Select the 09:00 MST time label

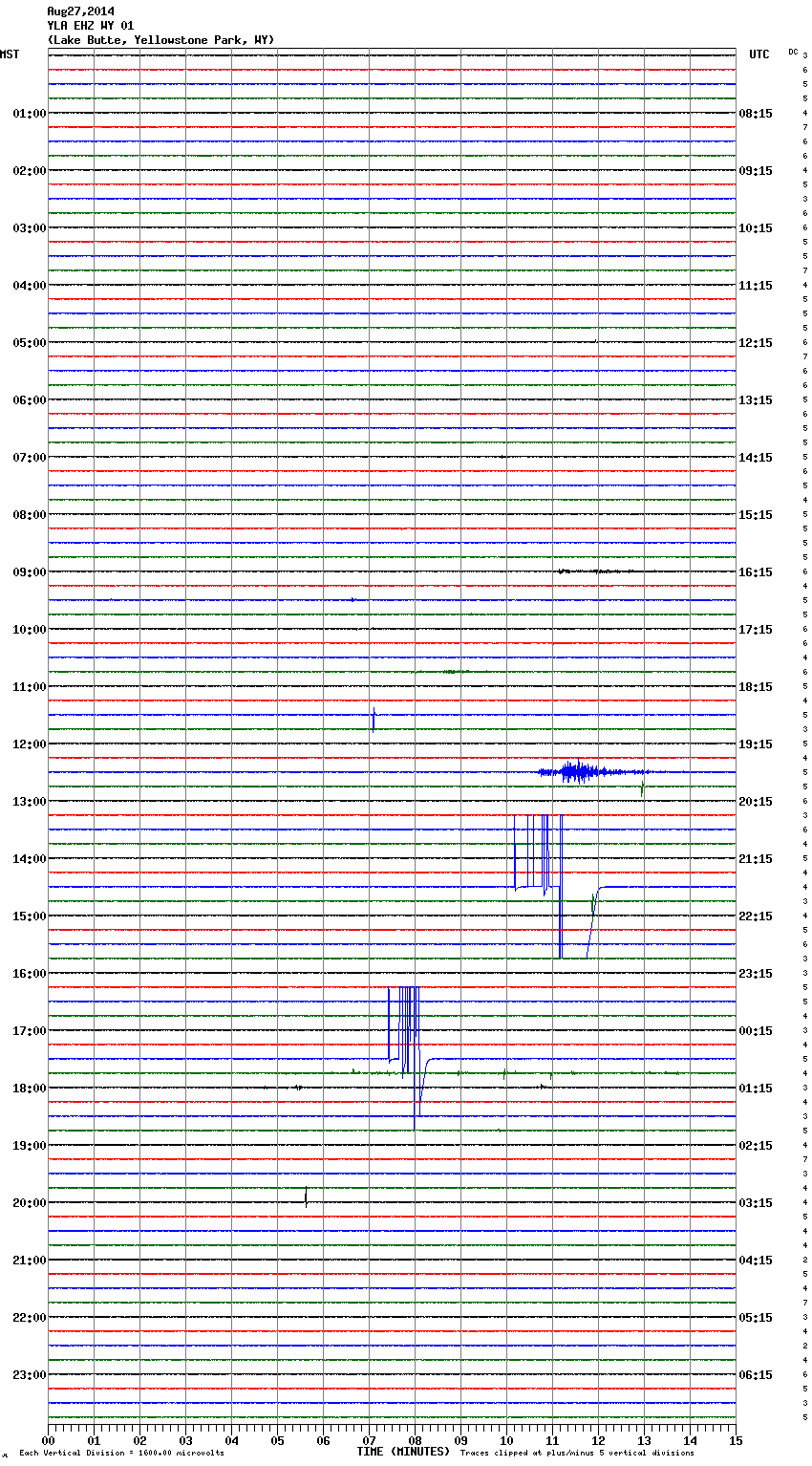[x=30, y=572]
